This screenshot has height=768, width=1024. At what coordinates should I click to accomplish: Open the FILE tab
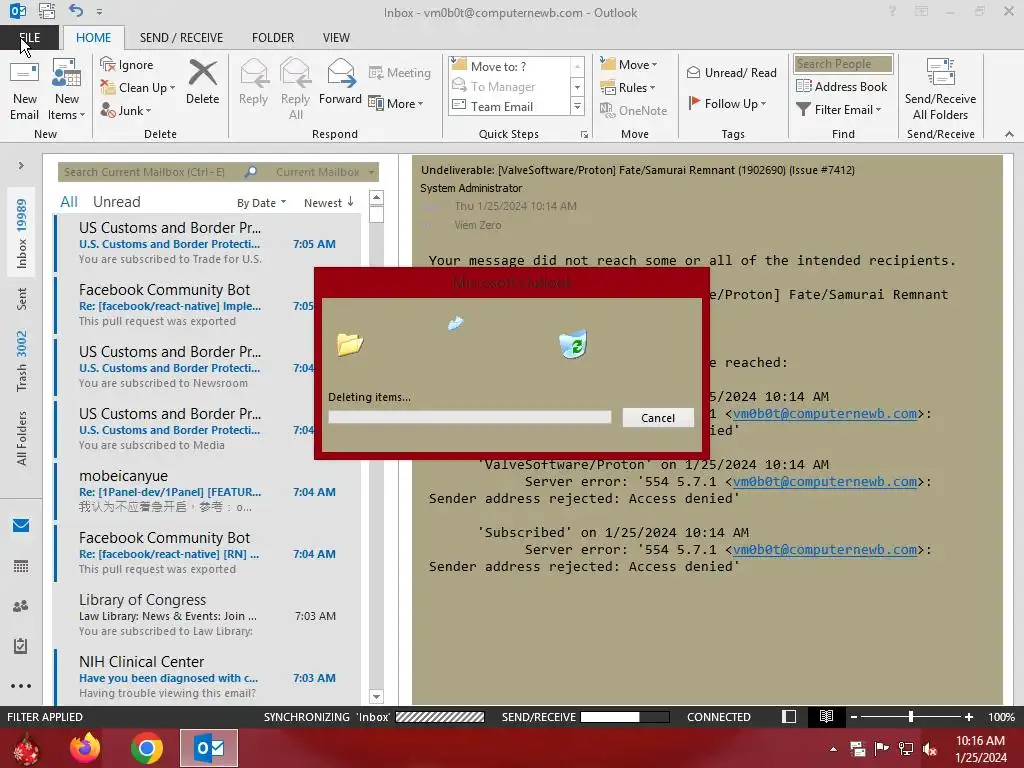[29, 37]
